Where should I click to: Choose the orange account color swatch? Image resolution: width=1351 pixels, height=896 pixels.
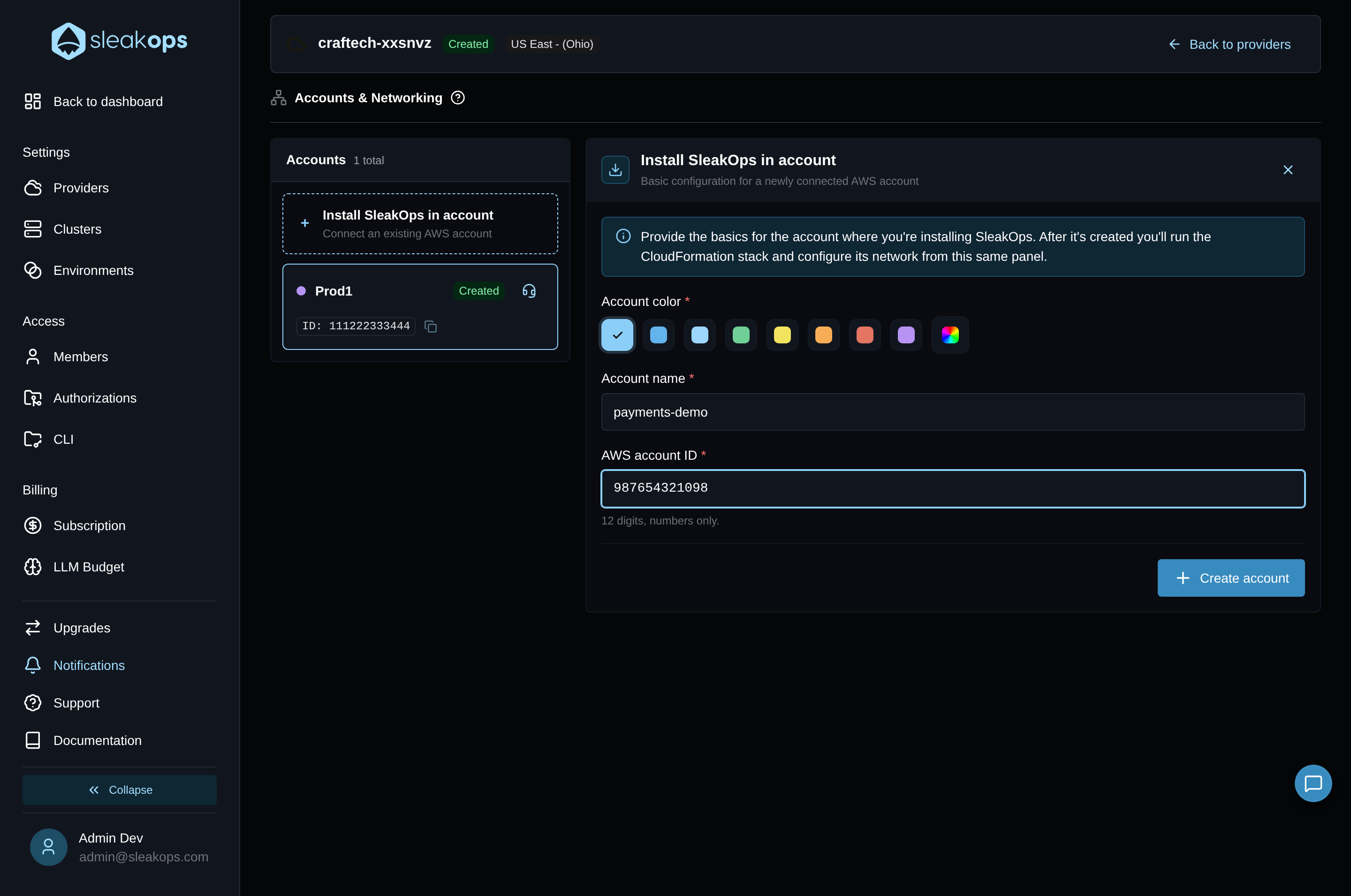[823, 335]
